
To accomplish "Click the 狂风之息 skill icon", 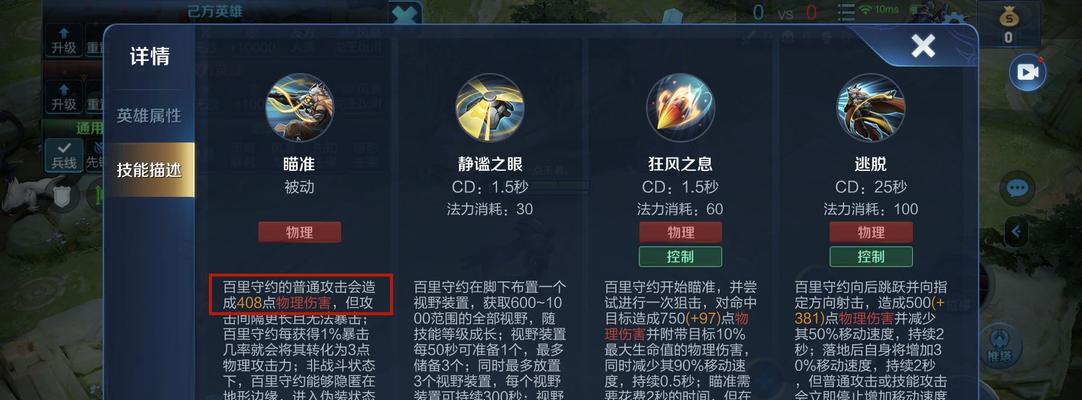I will click(680, 108).
